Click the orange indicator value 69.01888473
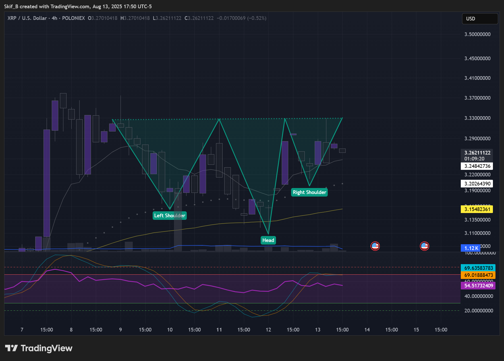Viewport: 504px width, 361px height. pos(478,275)
